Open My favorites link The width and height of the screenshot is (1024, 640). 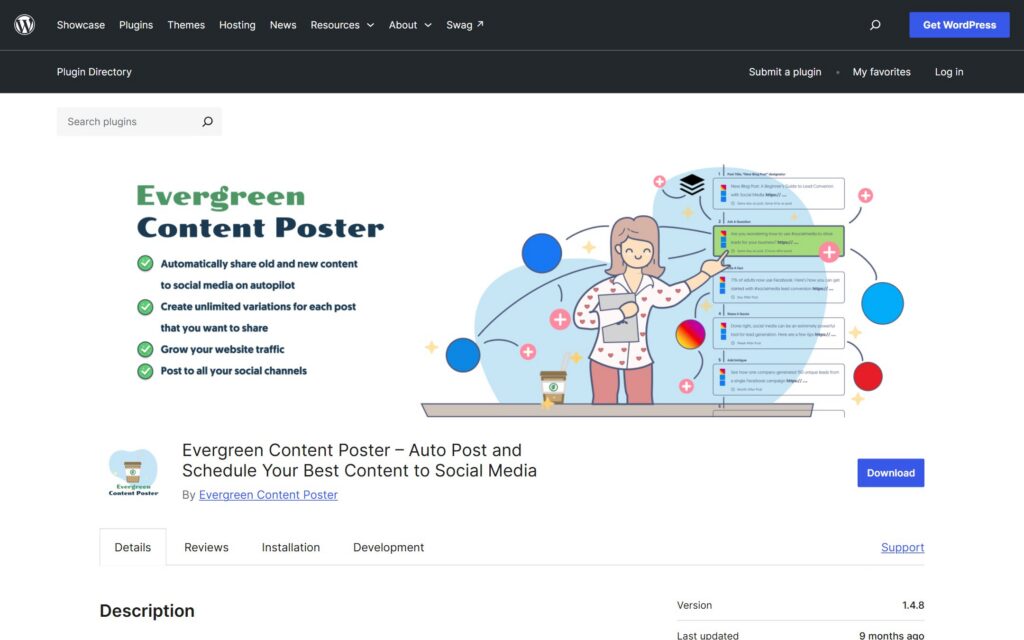[882, 72]
